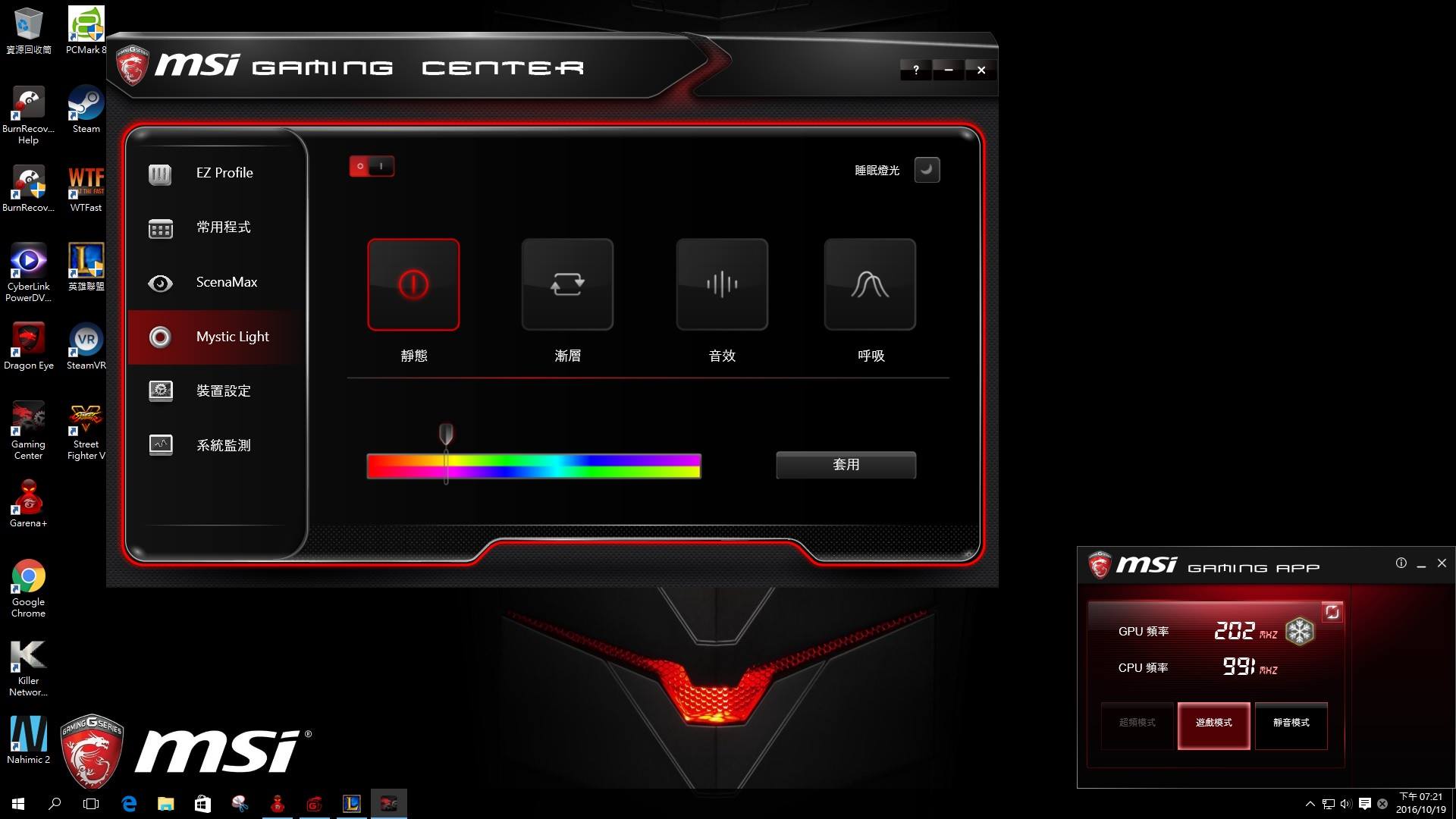Screen dimensions: 1456x819
Task: Click the SteamVR desktop icon
Action: [86, 347]
